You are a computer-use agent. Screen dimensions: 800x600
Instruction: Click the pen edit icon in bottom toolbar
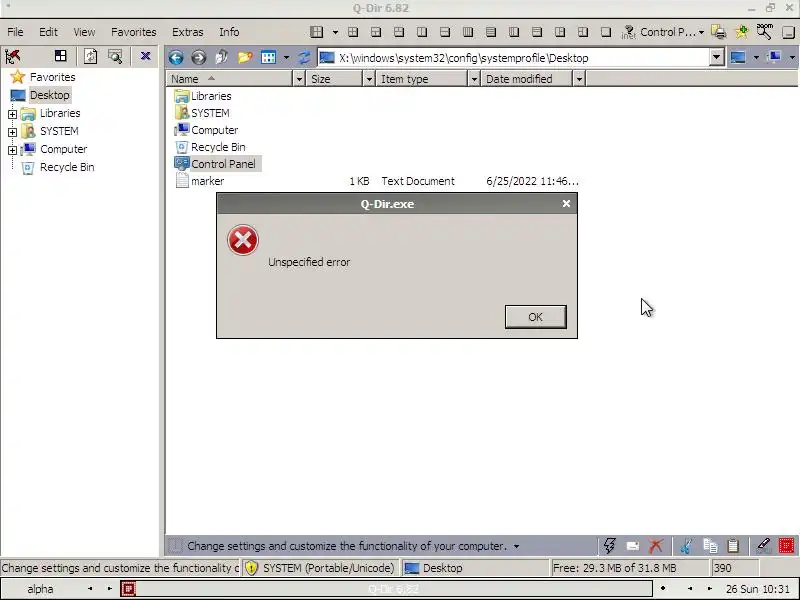[763, 546]
